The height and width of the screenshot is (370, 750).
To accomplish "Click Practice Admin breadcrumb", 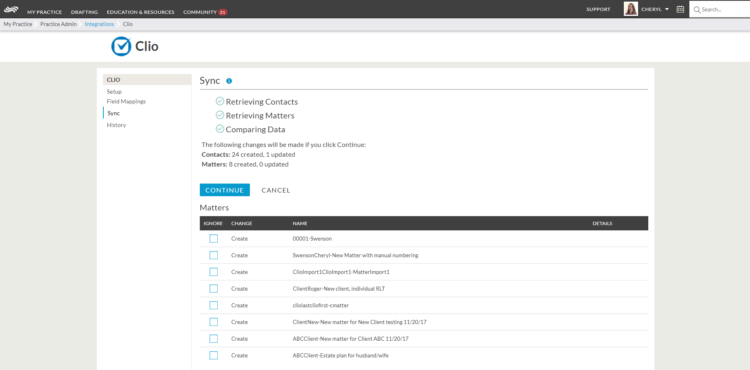I will 58,24.
